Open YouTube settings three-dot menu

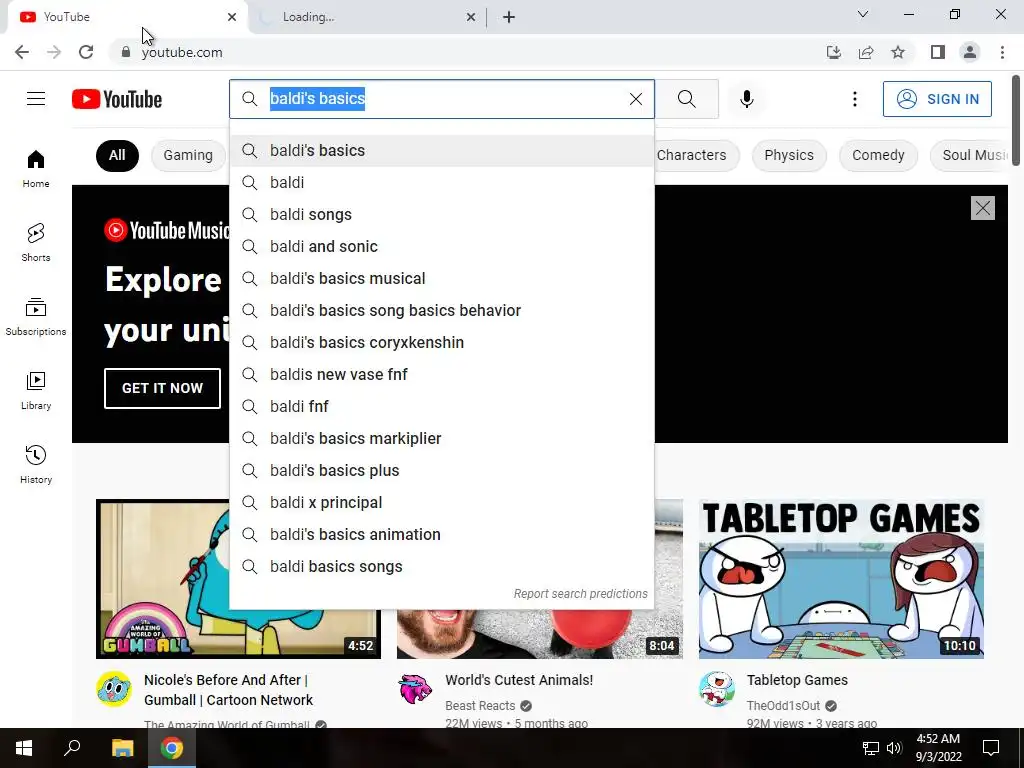(x=854, y=99)
